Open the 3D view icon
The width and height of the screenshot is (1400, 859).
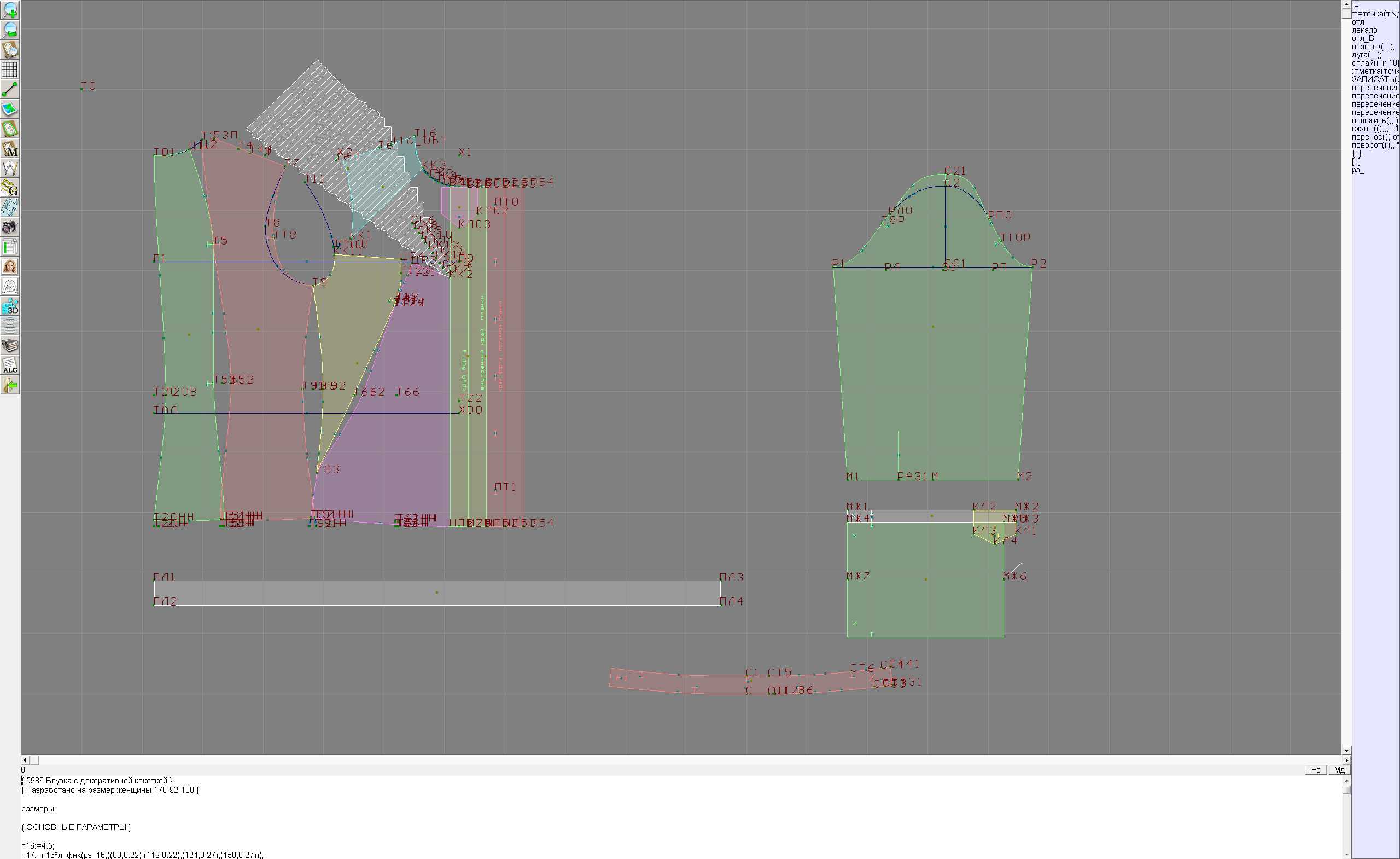tap(10, 306)
